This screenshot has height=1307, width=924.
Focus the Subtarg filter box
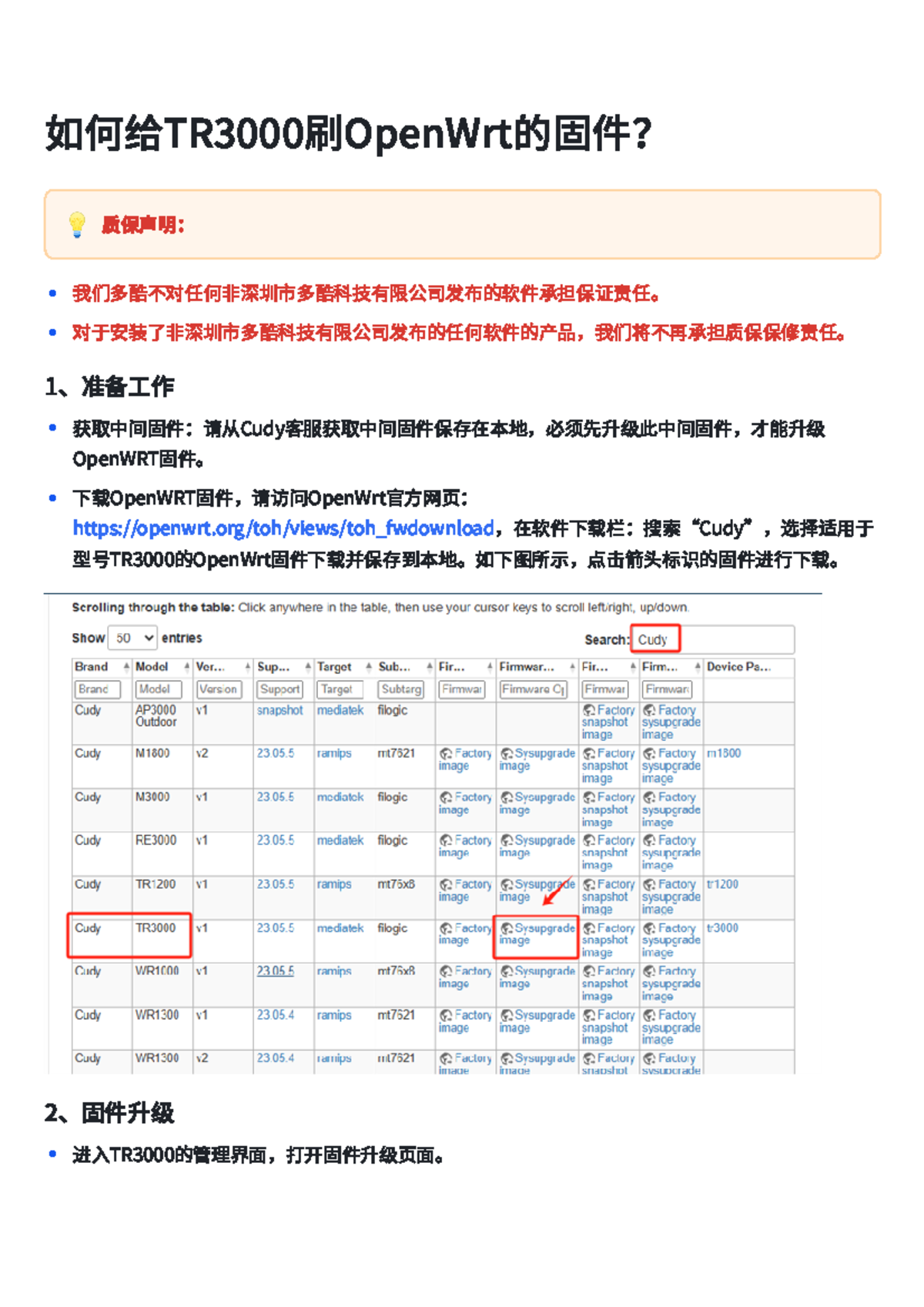[400, 689]
